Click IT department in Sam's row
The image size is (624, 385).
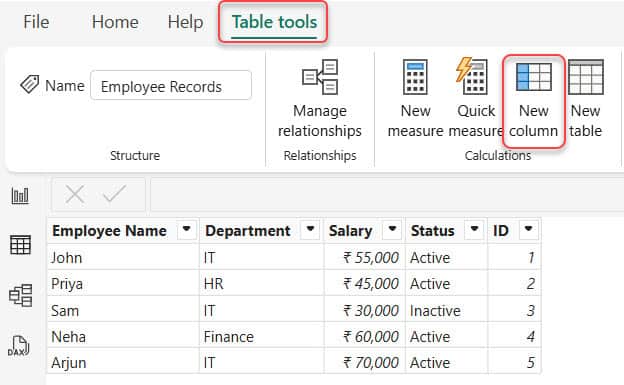point(262,310)
